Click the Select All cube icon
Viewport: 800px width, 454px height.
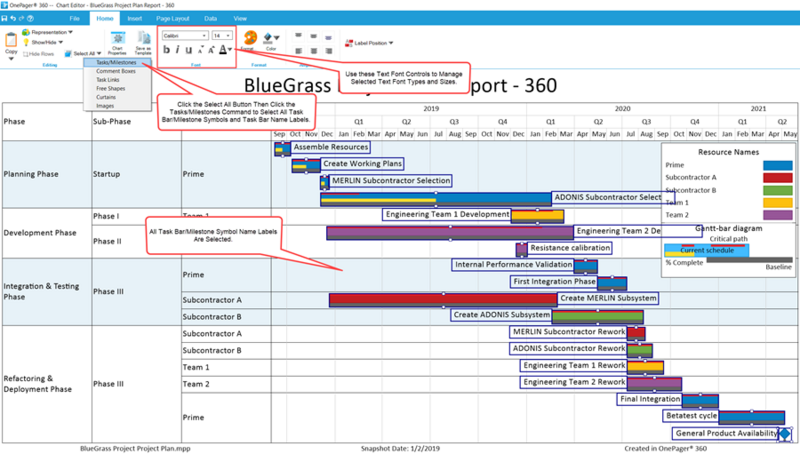68,54
